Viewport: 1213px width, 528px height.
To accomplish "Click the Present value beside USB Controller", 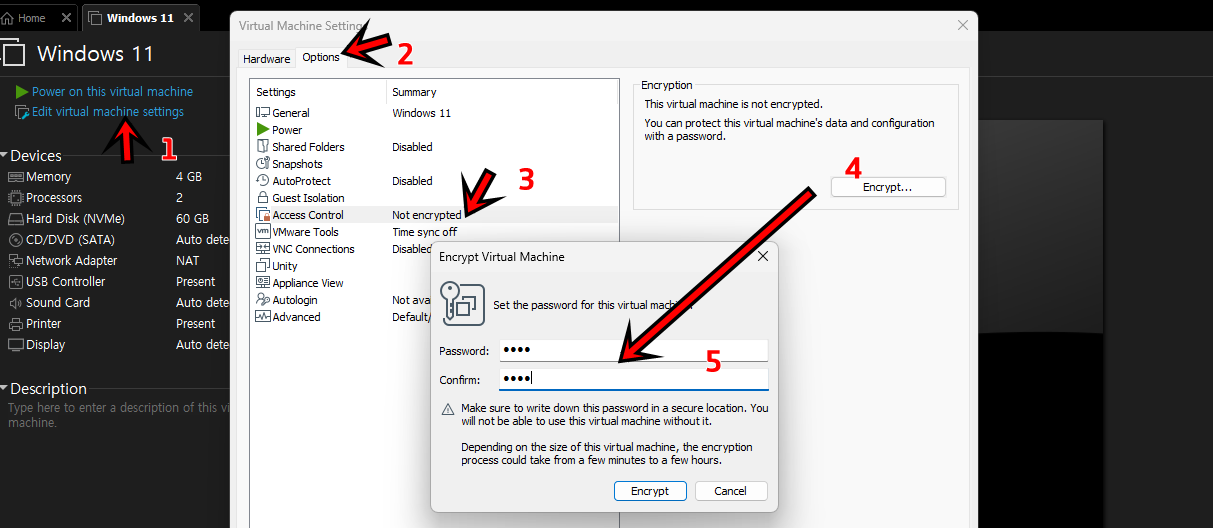I will point(196,282).
